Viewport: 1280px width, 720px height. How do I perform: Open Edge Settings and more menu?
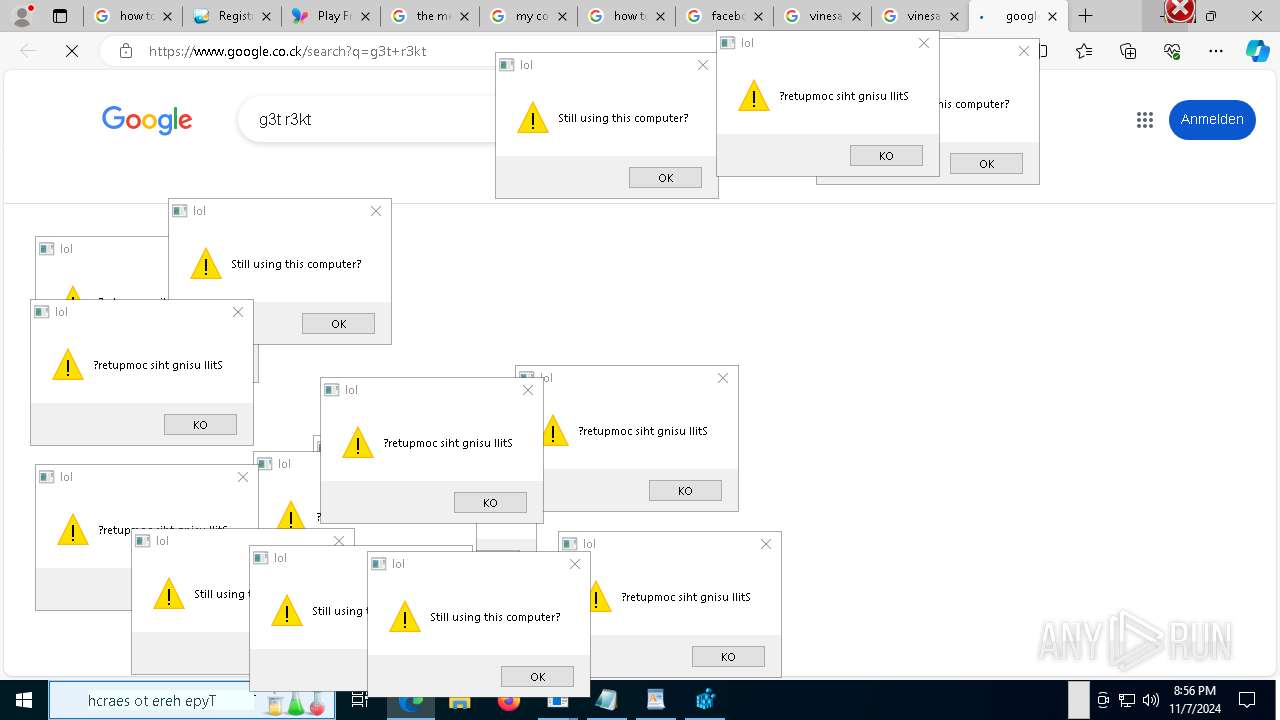pyautogui.click(x=1216, y=51)
